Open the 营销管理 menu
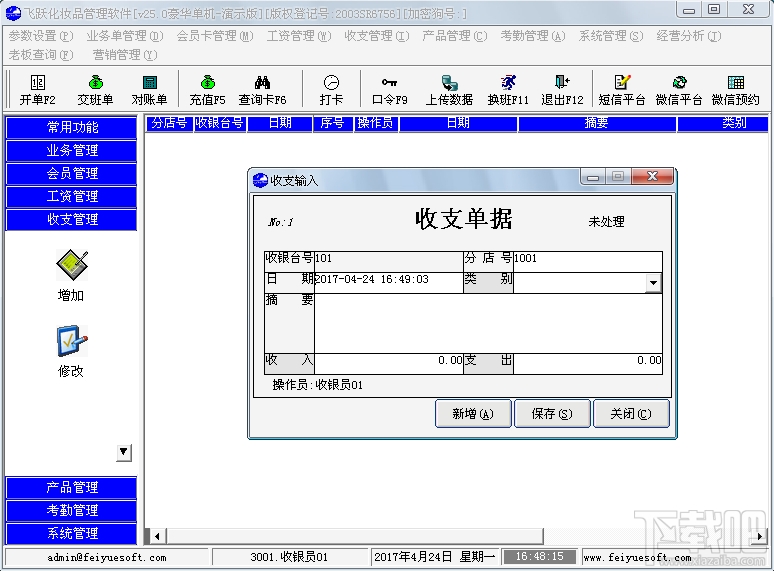This screenshot has width=774, height=571. (125, 55)
